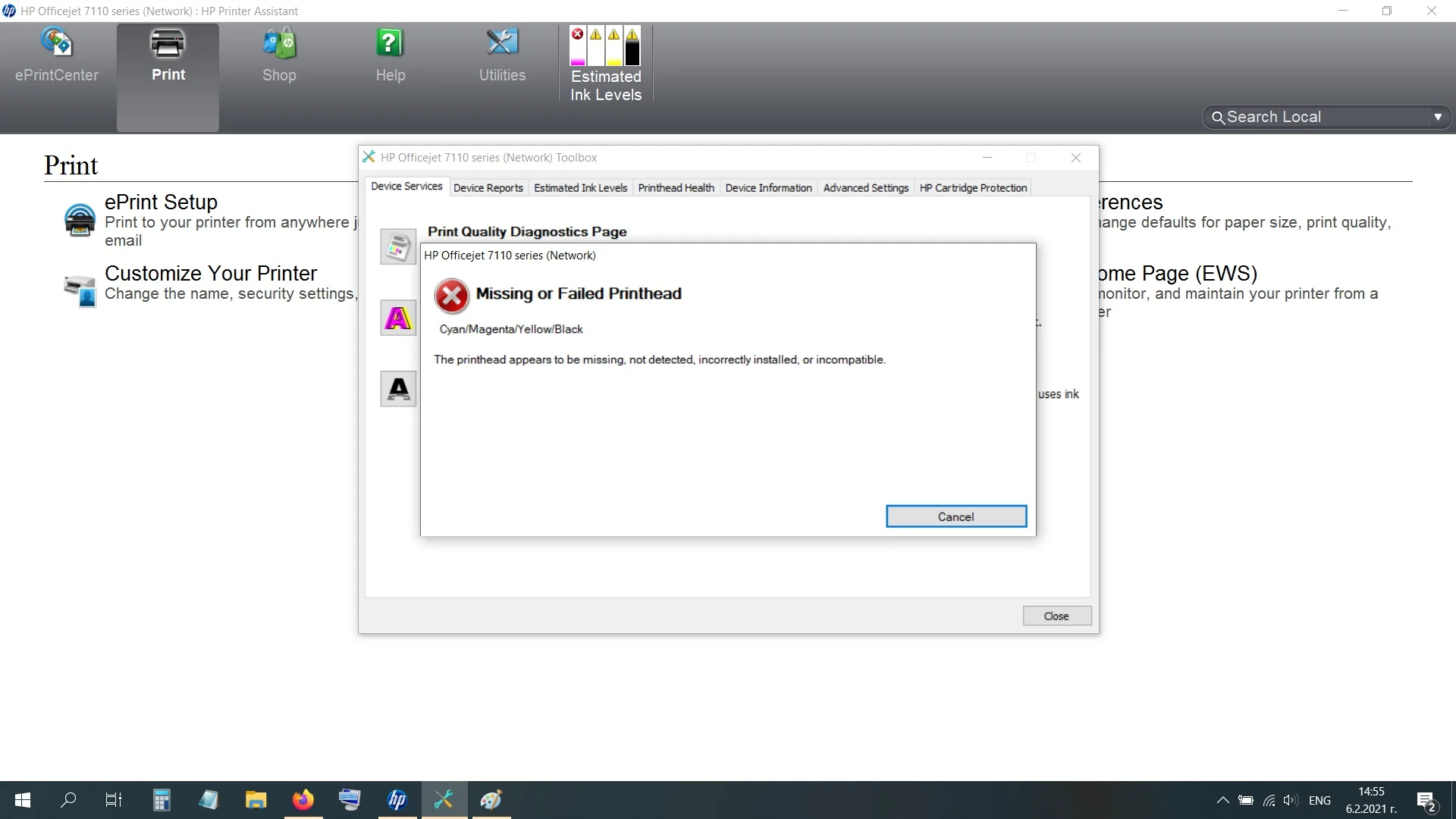Show hidden system tray icons chevron
The image size is (1456, 819).
click(x=1222, y=800)
